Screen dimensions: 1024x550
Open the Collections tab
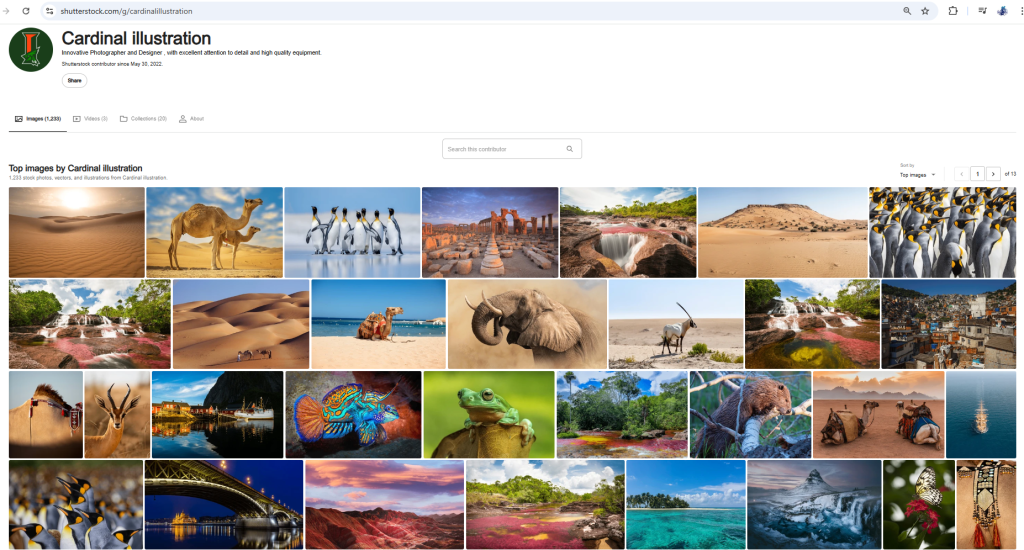[x=143, y=119]
